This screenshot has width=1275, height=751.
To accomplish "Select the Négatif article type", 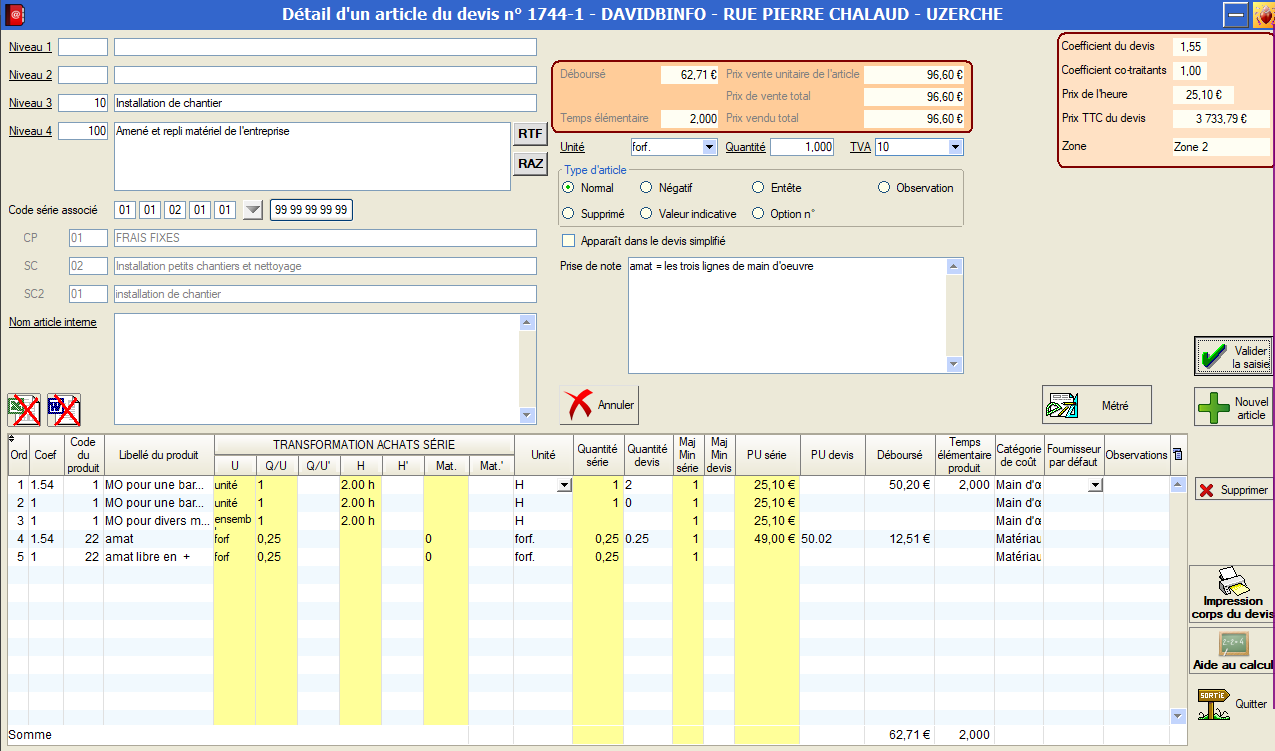I will coord(646,187).
